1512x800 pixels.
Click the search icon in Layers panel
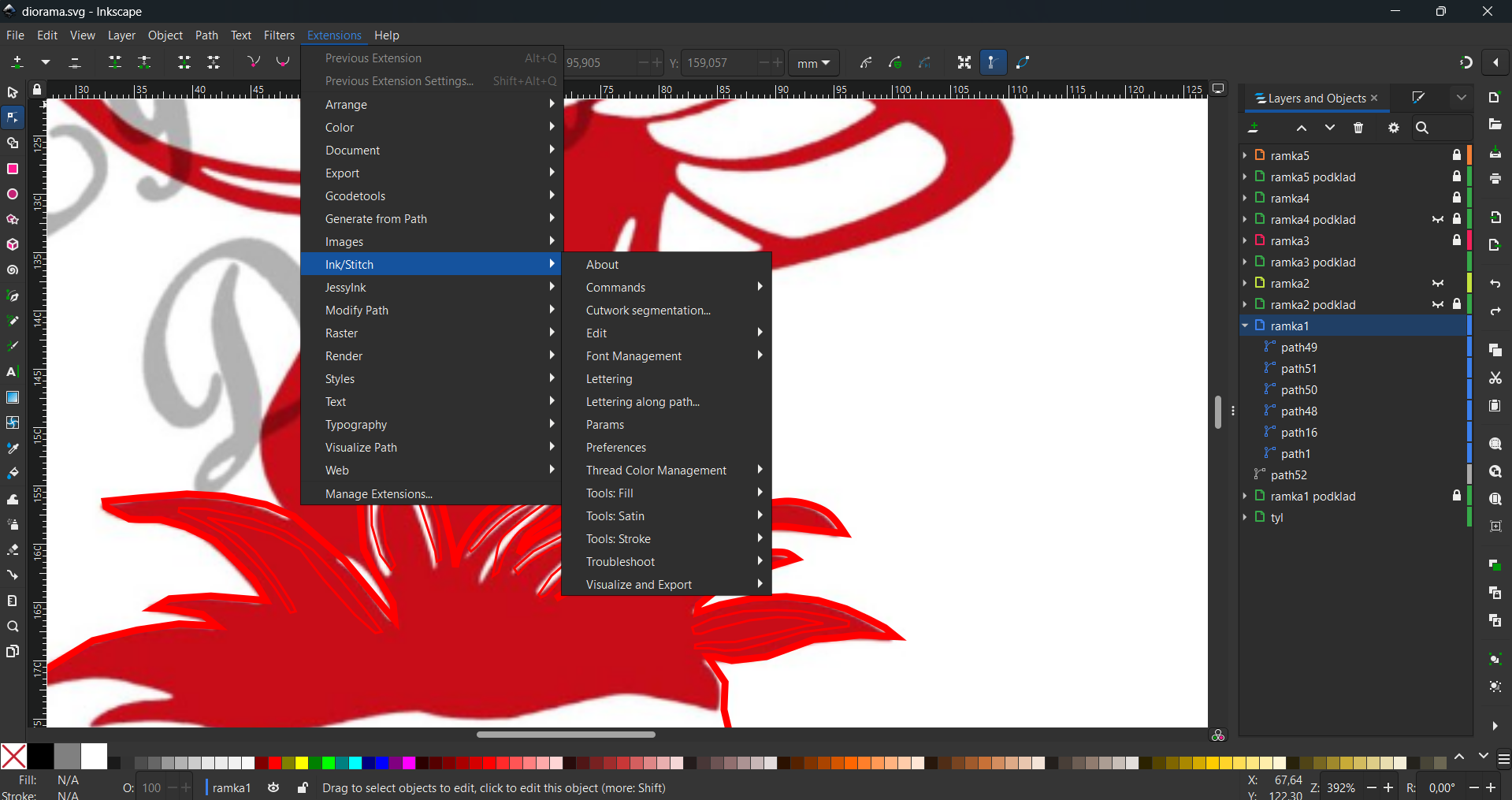pyautogui.click(x=1422, y=128)
